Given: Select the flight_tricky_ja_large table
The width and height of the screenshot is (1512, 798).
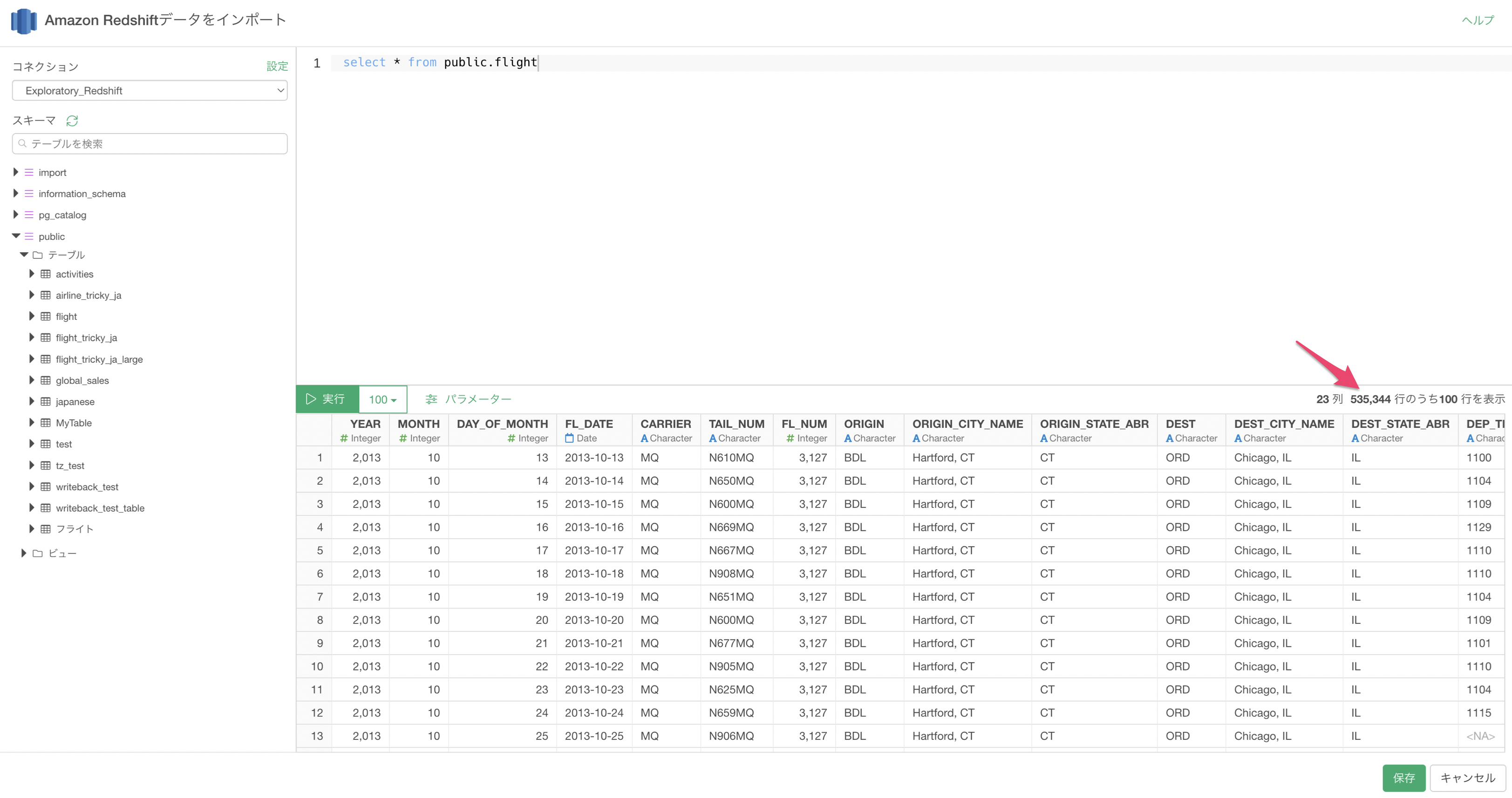Looking at the screenshot, I should pos(99,359).
